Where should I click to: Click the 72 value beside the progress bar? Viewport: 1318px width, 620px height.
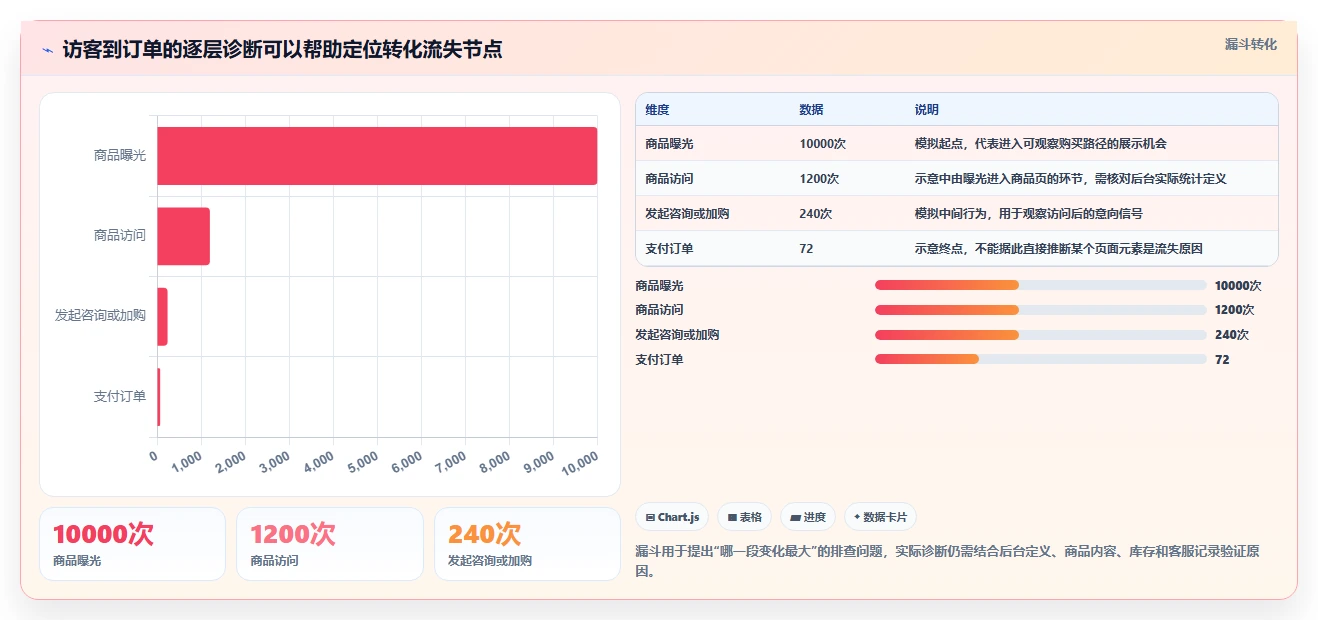click(x=1222, y=360)
